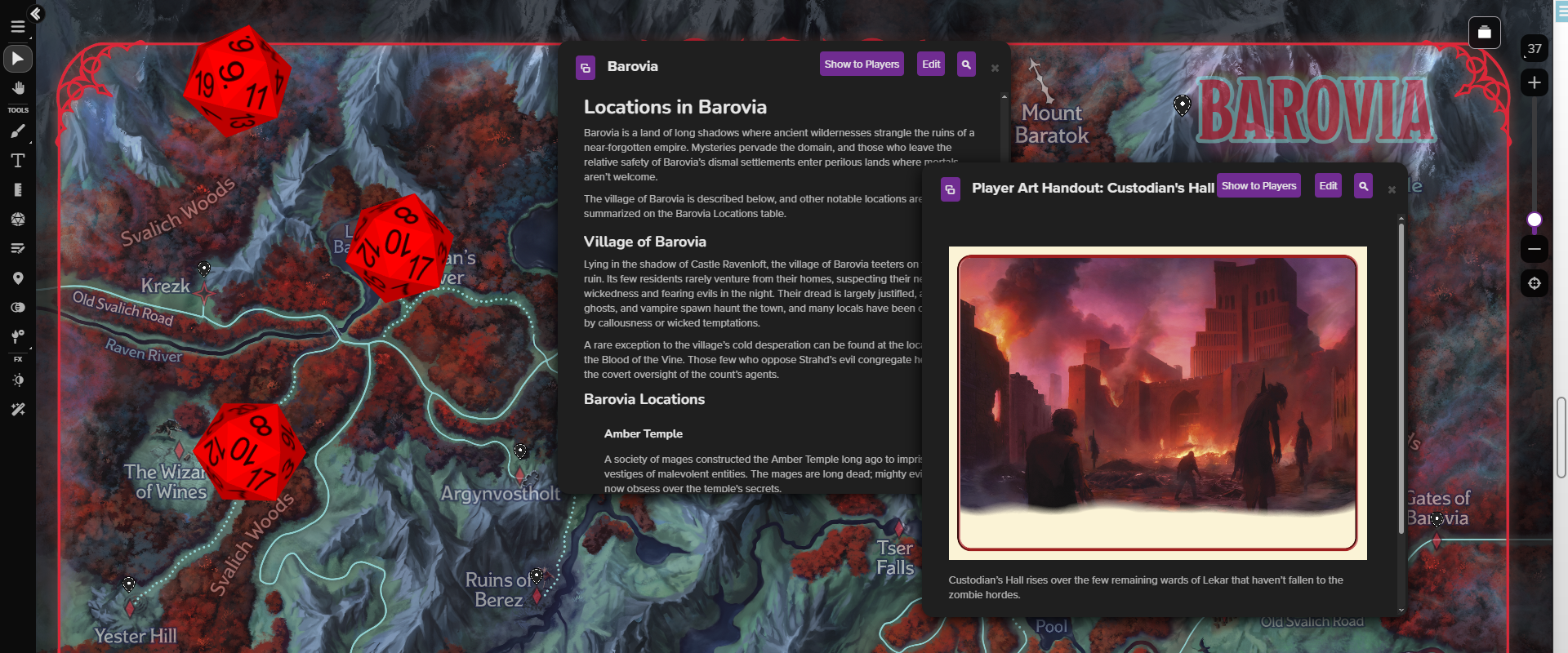Open the FX magic wand tool
The image size is (1568, 653).
(17, 410)
